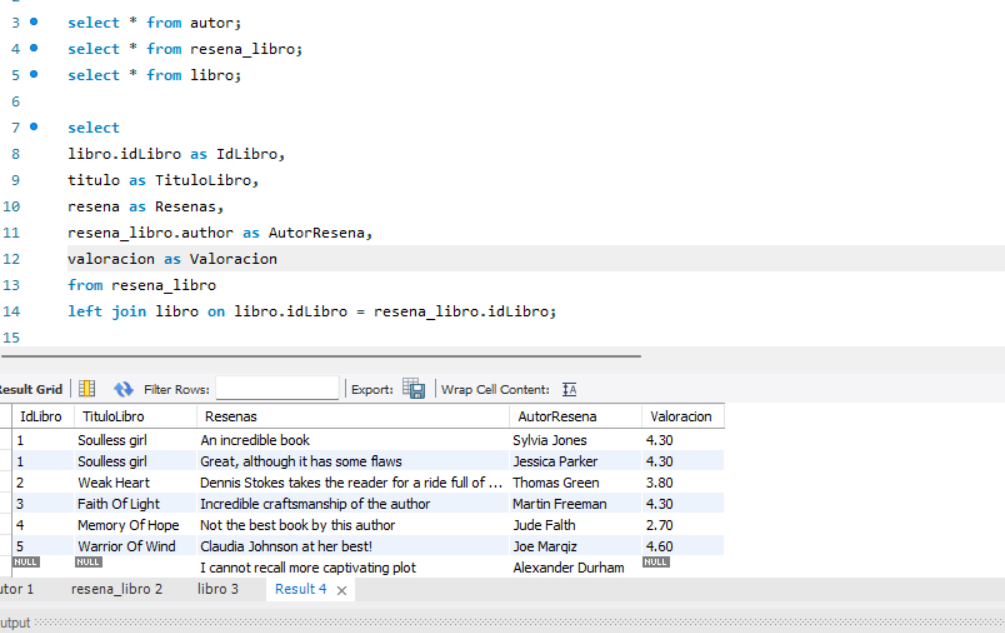Sort by the Valoracion column header

[x=681, y=416]
